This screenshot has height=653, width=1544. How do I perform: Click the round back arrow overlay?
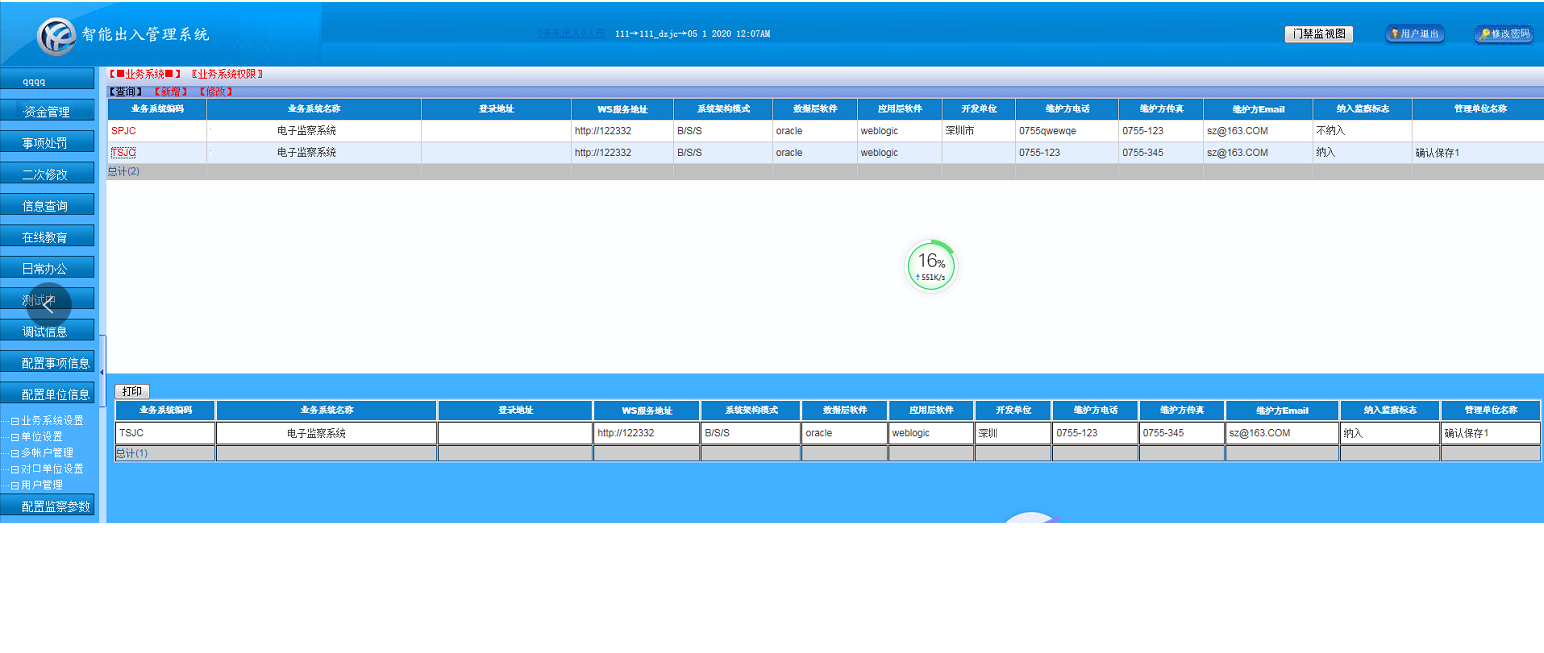(48, 305)
